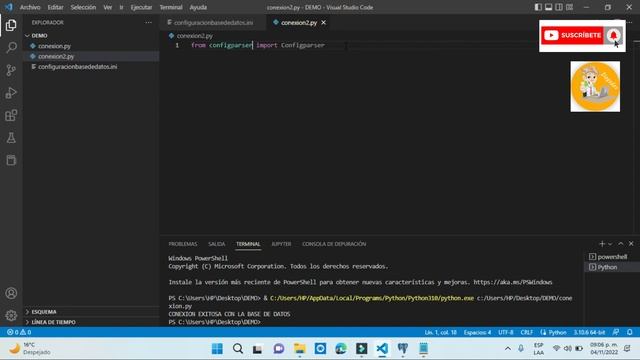Click the aka.ms/PSWindows link in terminal
The image size is (640, 360).
[513, 282]
